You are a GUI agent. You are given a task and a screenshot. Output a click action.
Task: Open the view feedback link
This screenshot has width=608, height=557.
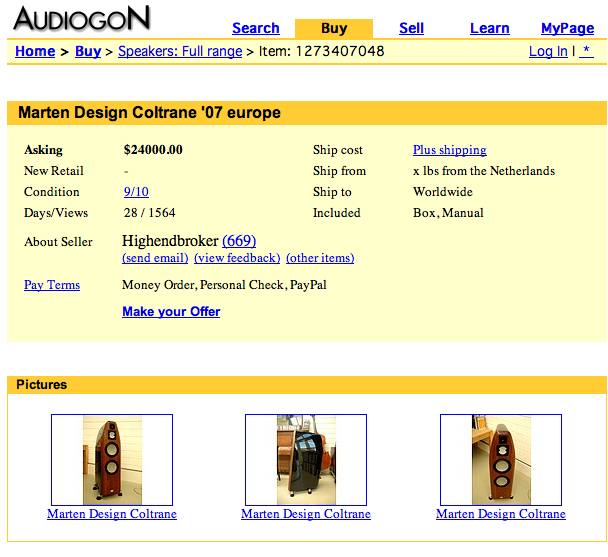(237, 258)
